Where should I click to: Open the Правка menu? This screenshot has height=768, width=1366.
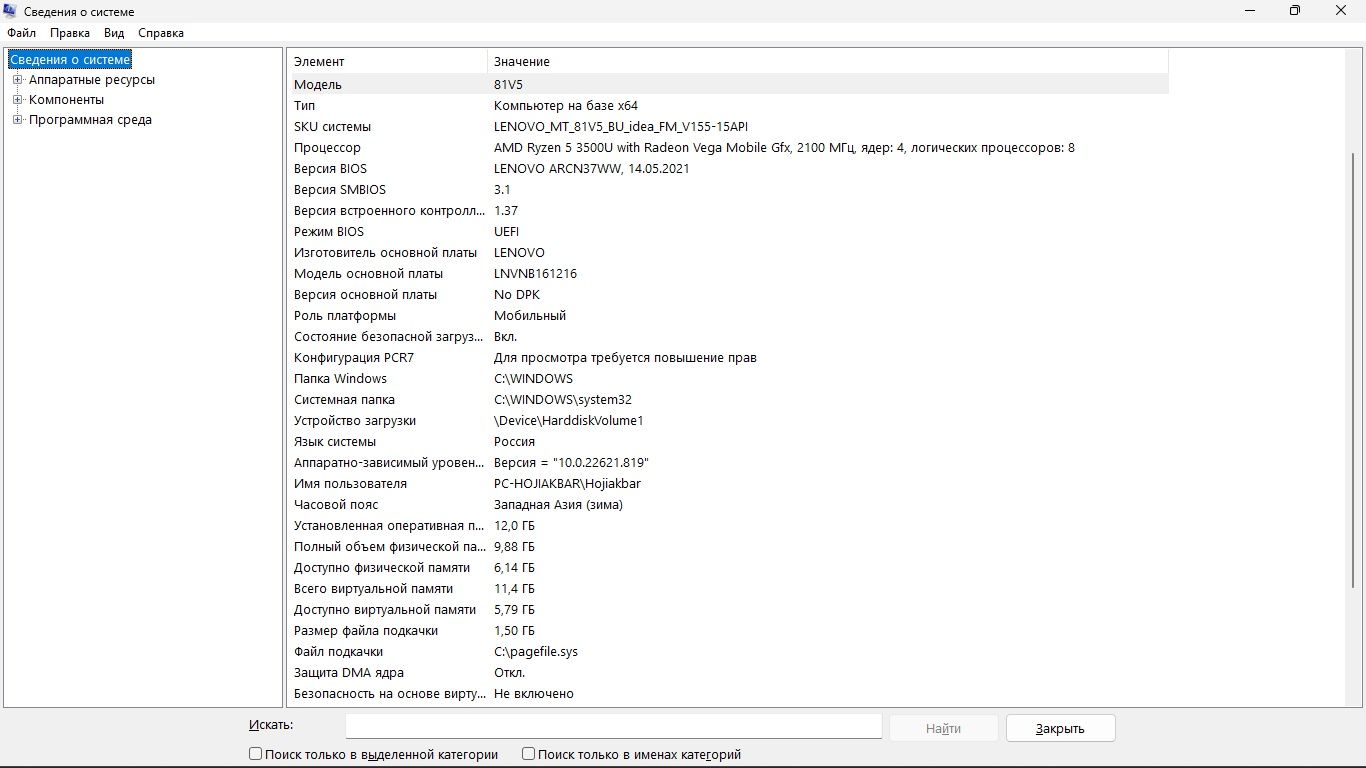(70, 33)
